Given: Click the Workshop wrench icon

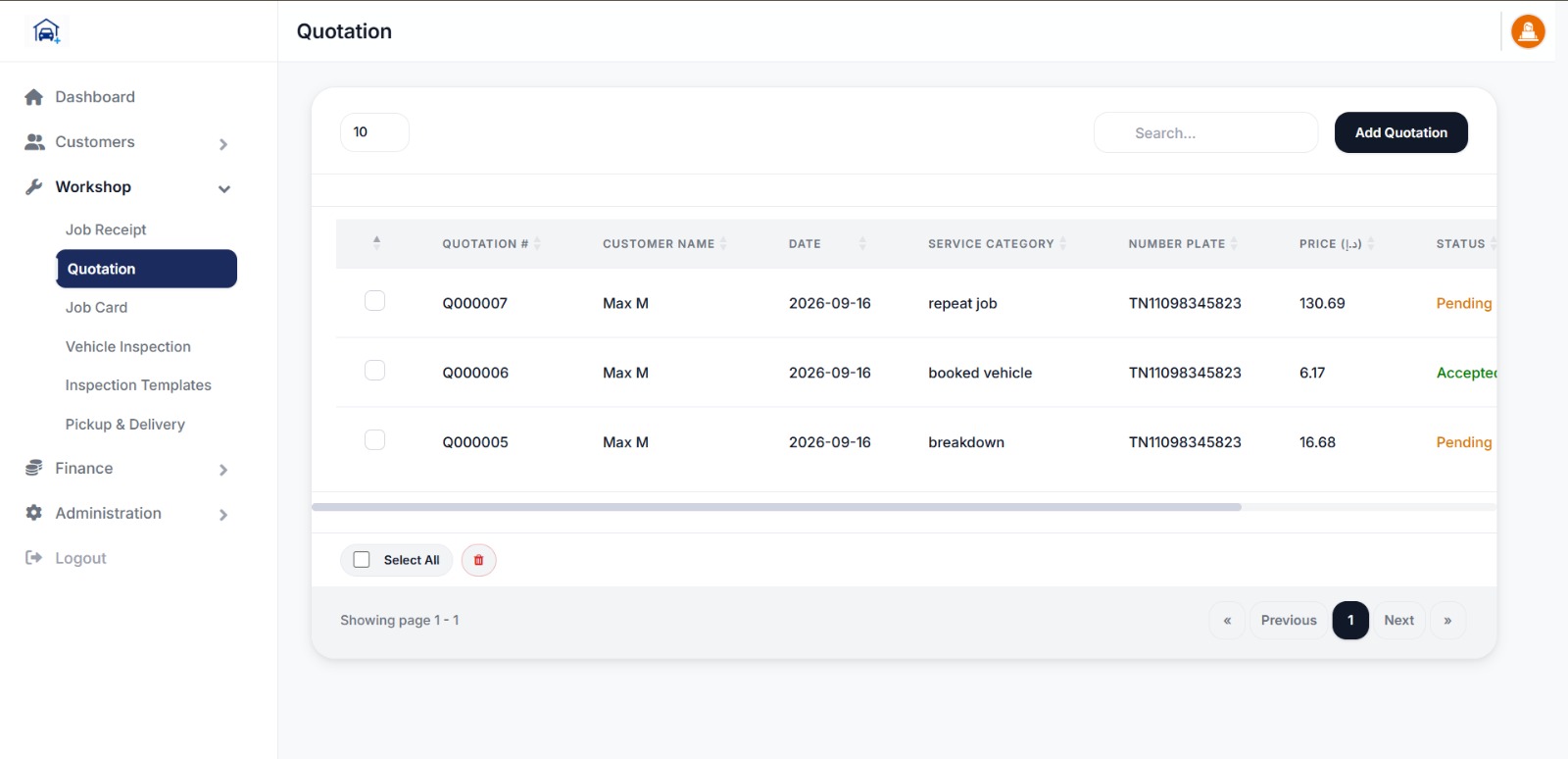Looking at the screenshot, I should point(34,187).
